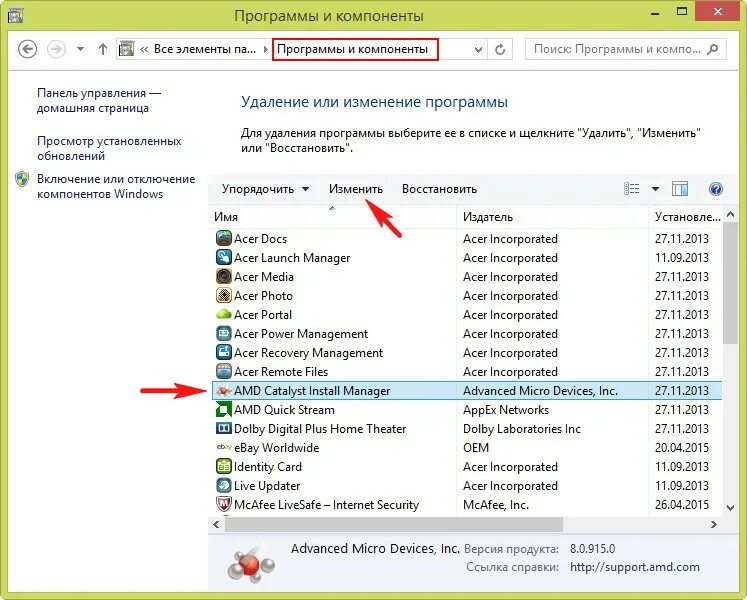The height and width of the screenshot is (600, 747).
Task: Sort by the 'Имя' column header
Action: pos(332,217)
